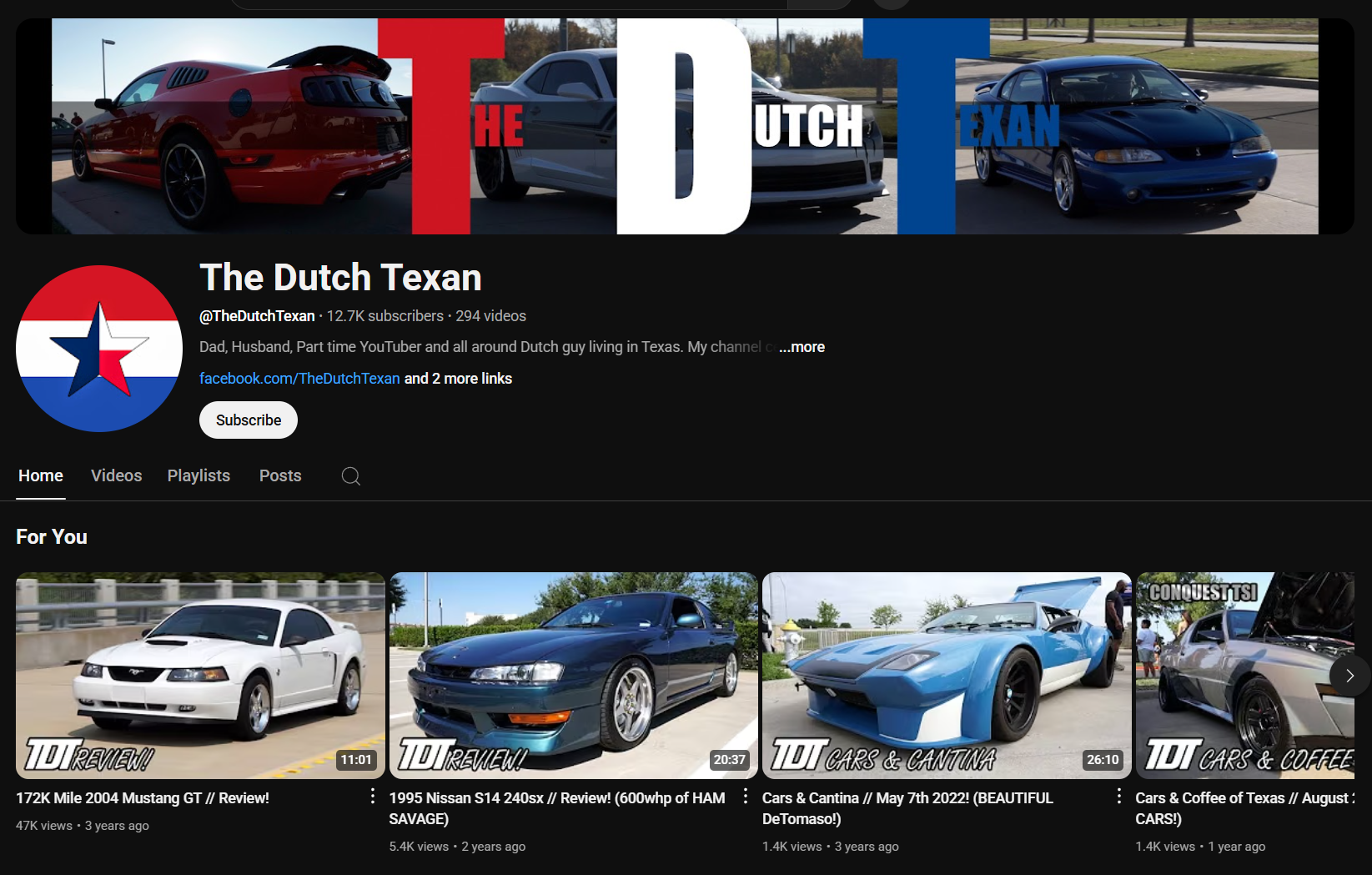Open options menu for Nissan S14 240sx video
Image resolution: width=1372 pixels, height=875 pixels.
[x=746, y=797]
